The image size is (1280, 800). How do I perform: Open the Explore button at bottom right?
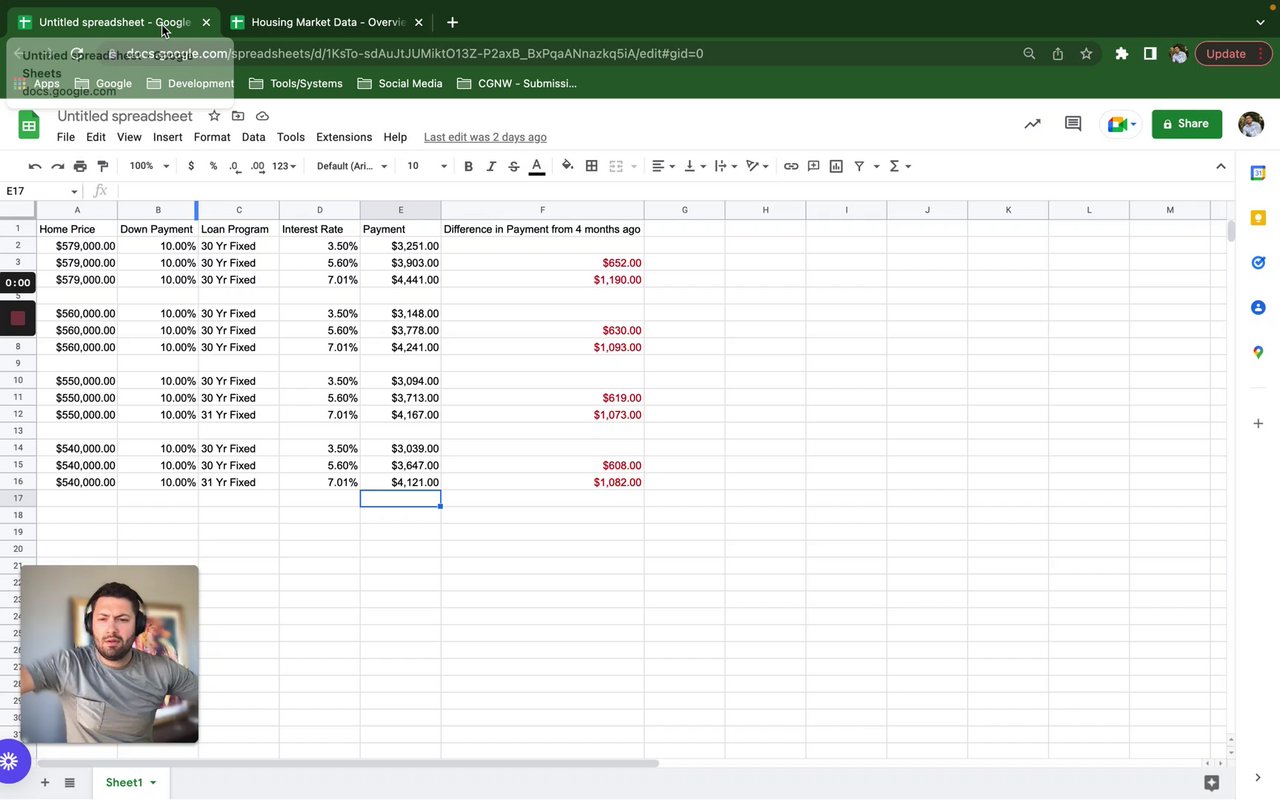[1212, 783]
